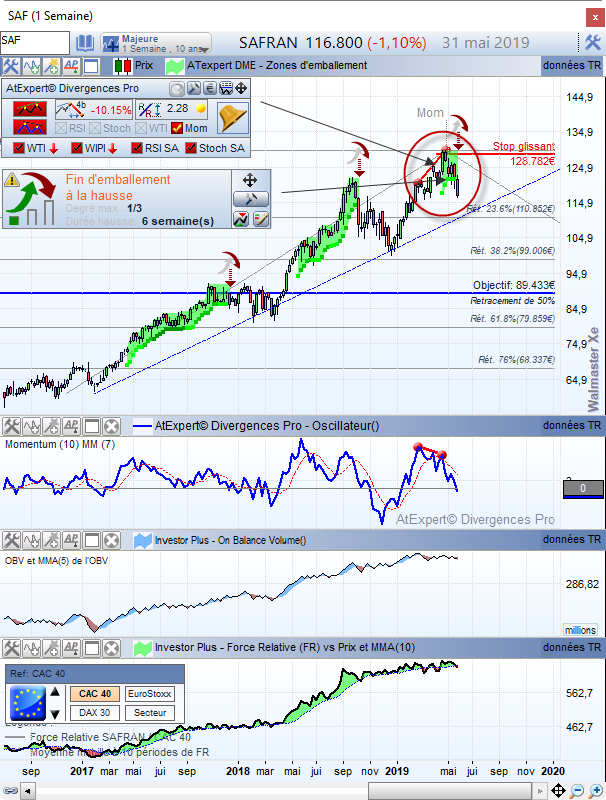Click the -10.15% divergence value button
The height and width of the screenshot is (800, 606).
[94, 109]
